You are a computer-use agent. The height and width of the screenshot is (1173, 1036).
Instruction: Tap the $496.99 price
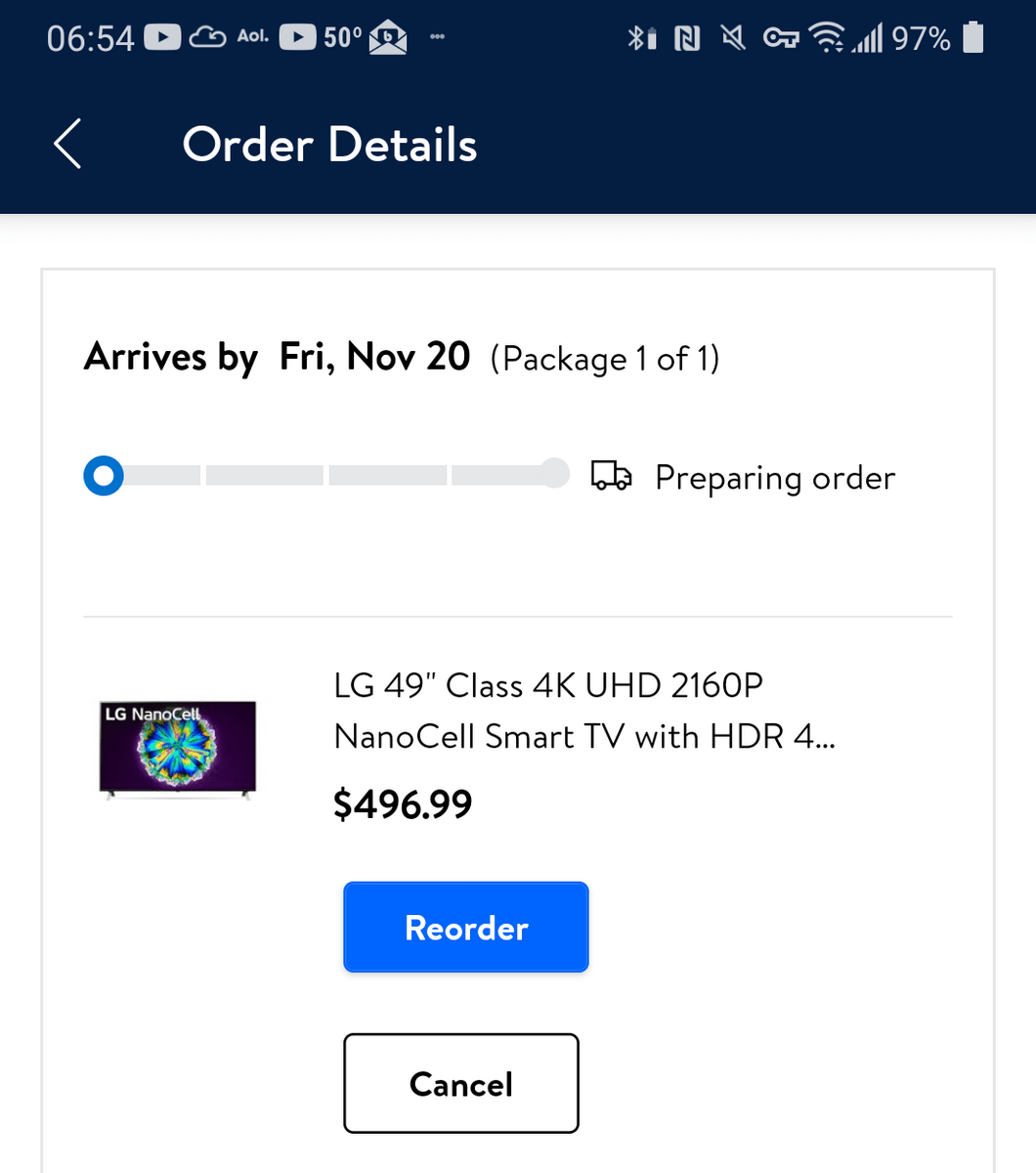click(403, 804)
